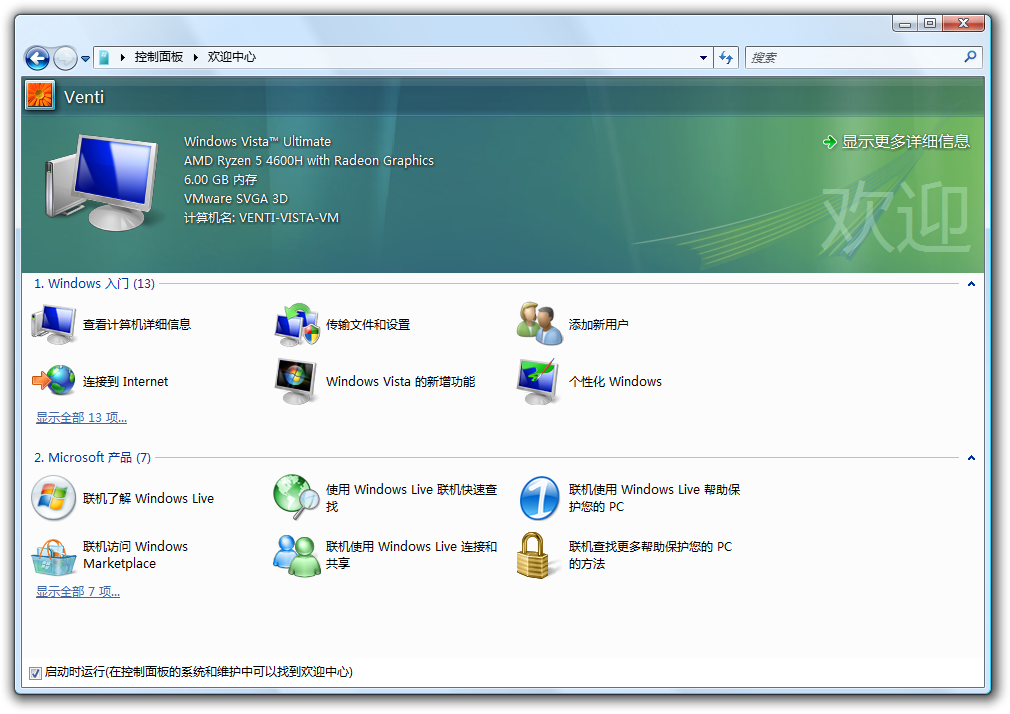1010x714 pixels.
Task: Click the Windows Live 连接和共享 icon
Action: pos(296,555)
